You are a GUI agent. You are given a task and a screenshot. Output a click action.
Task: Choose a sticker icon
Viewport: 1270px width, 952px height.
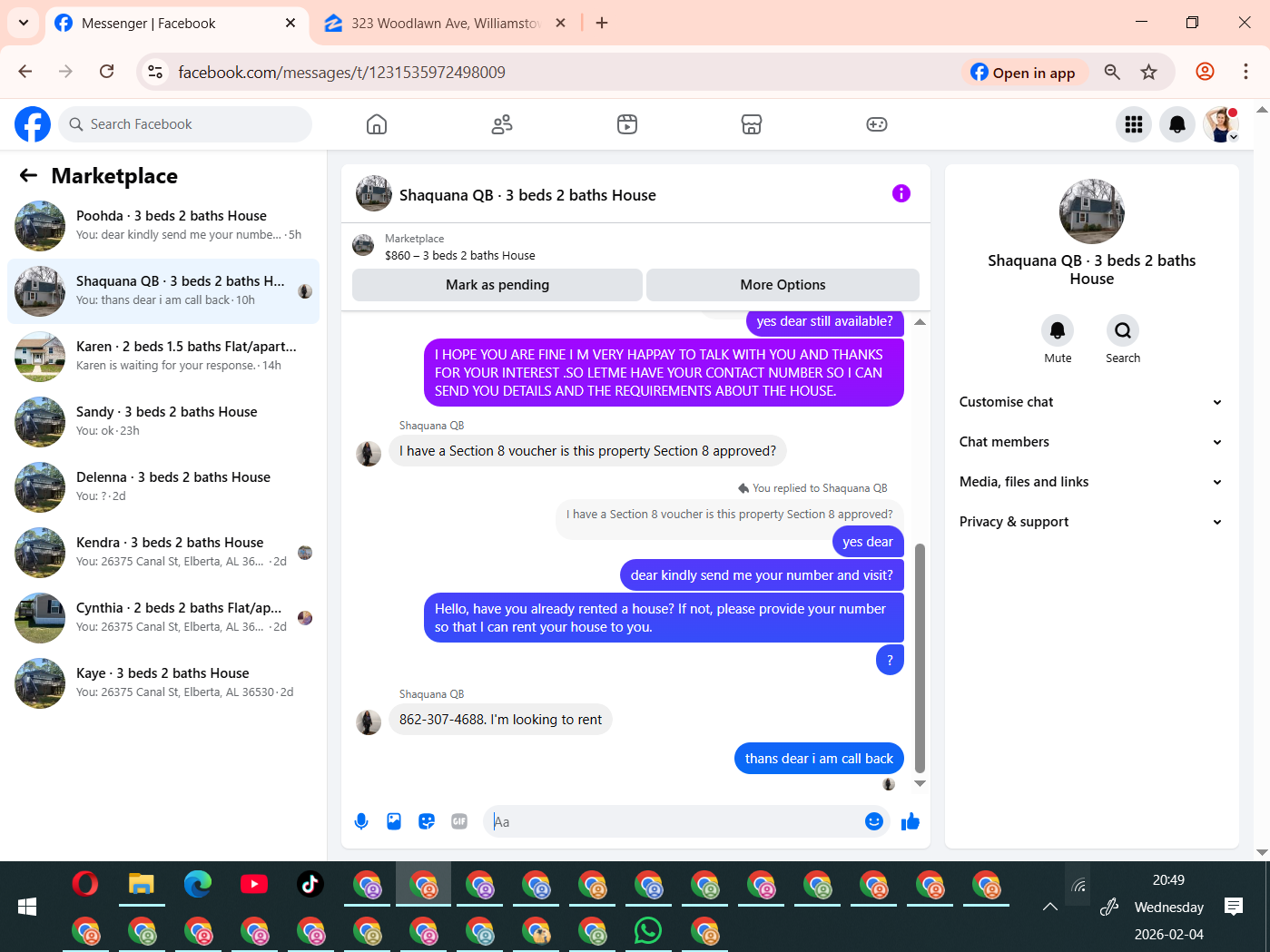[x=427, y=821]
